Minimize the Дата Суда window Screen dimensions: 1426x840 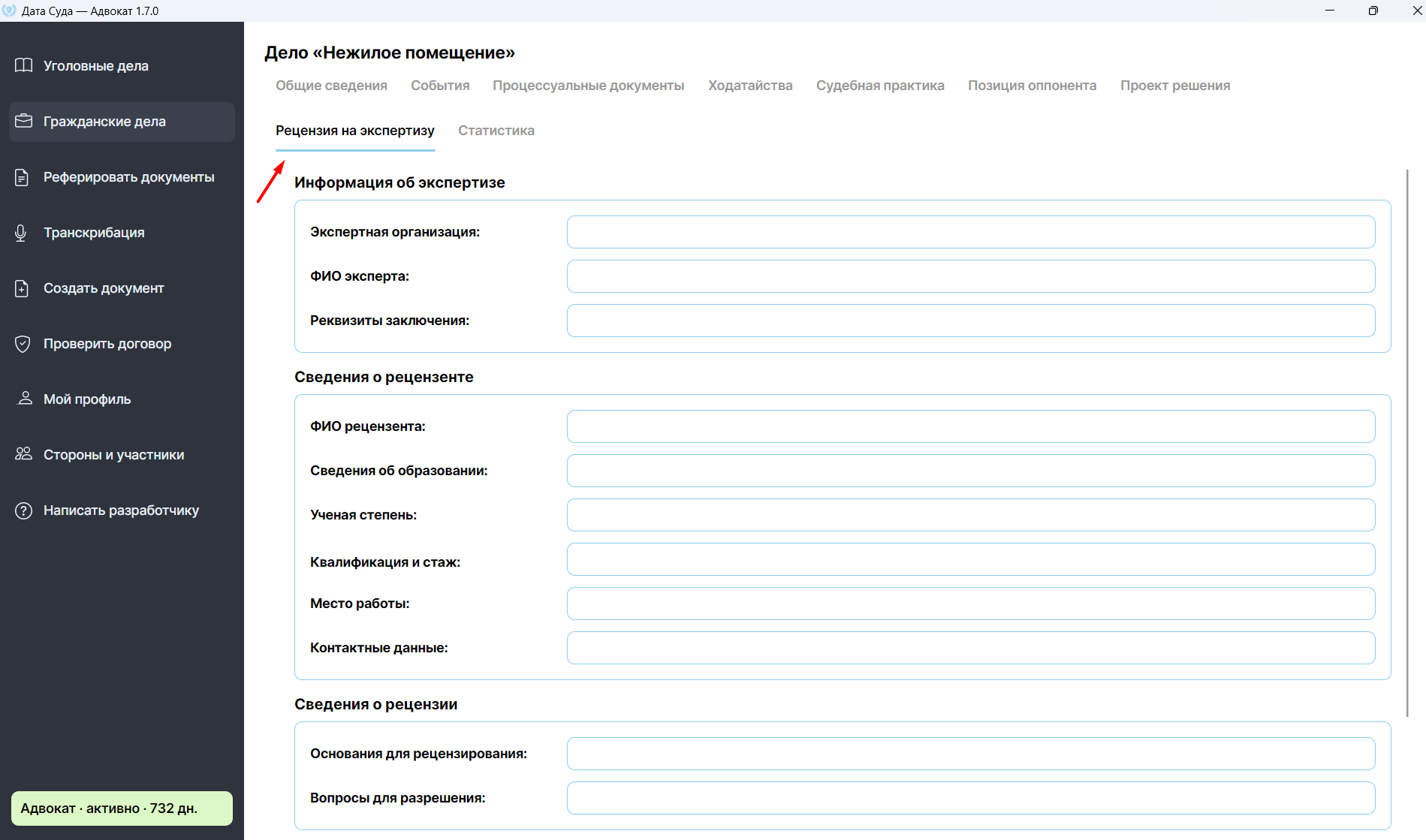pos(1330,11)
